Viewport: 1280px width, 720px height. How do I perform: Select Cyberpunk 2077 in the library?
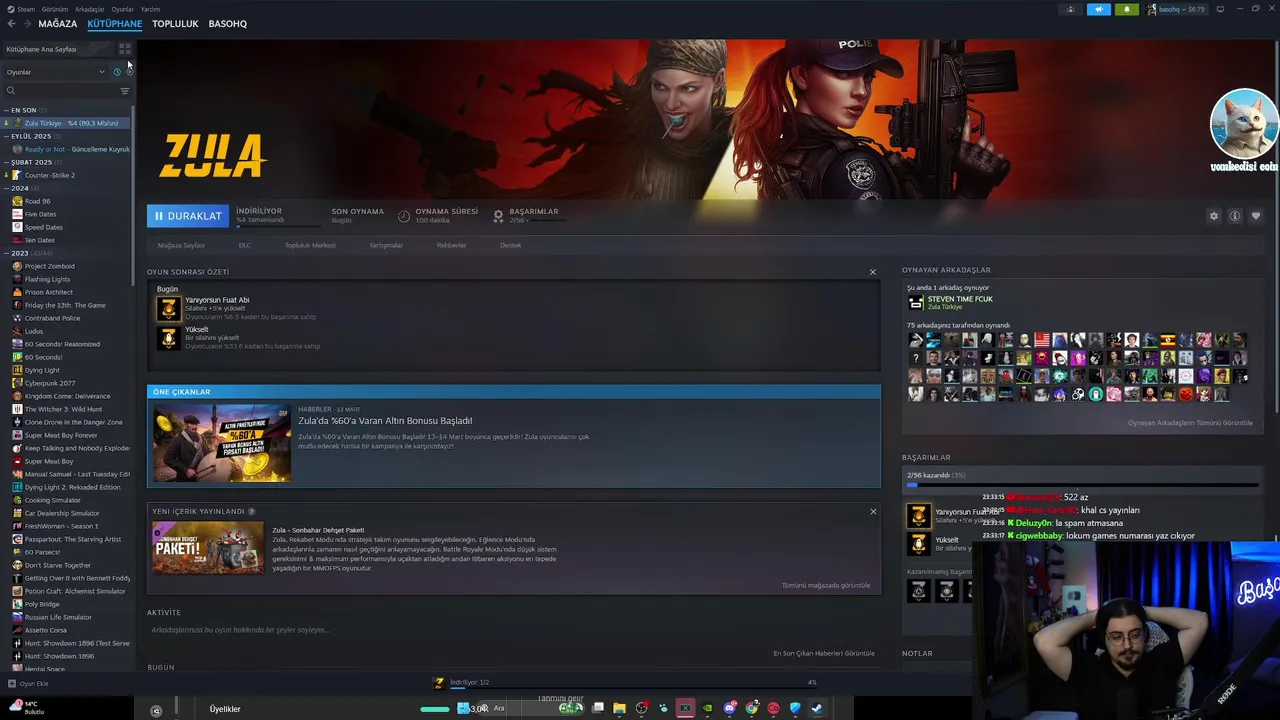click(66, 383)
